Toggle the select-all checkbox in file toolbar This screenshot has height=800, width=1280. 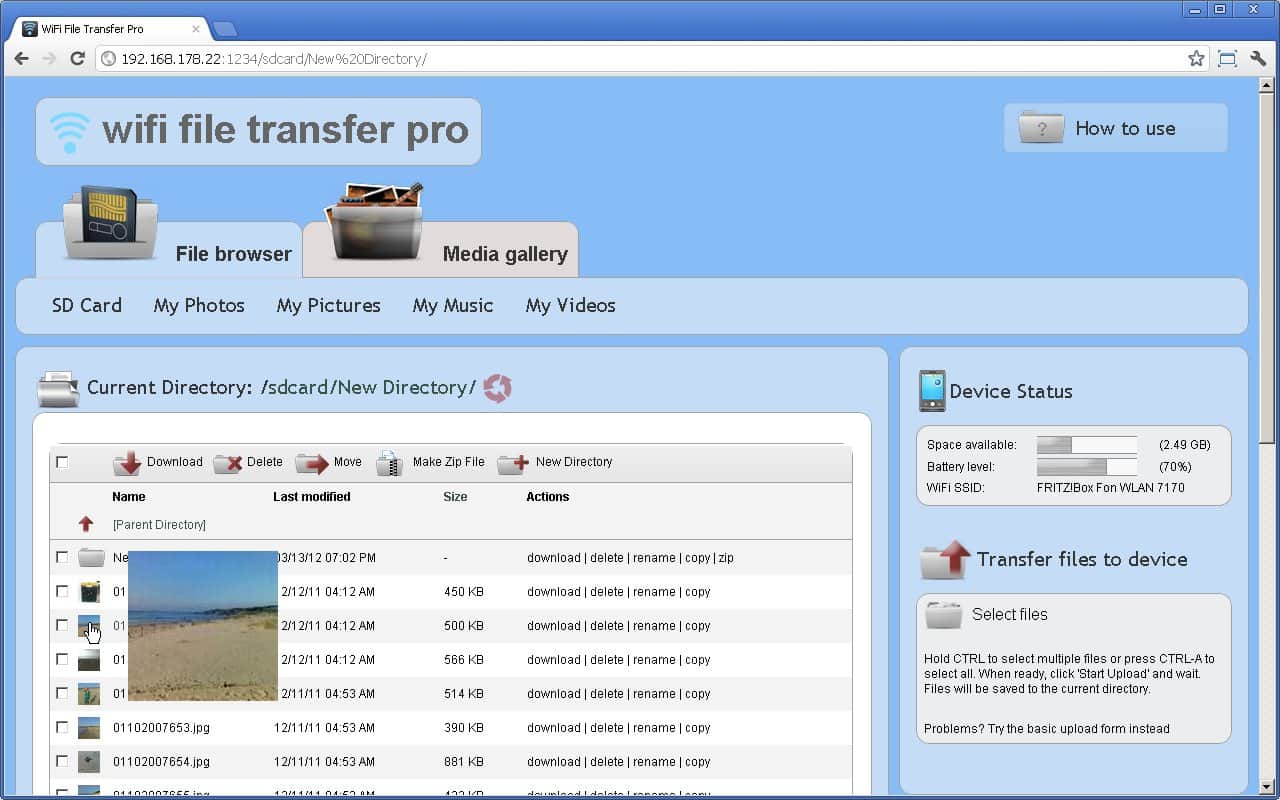[62, 462]
